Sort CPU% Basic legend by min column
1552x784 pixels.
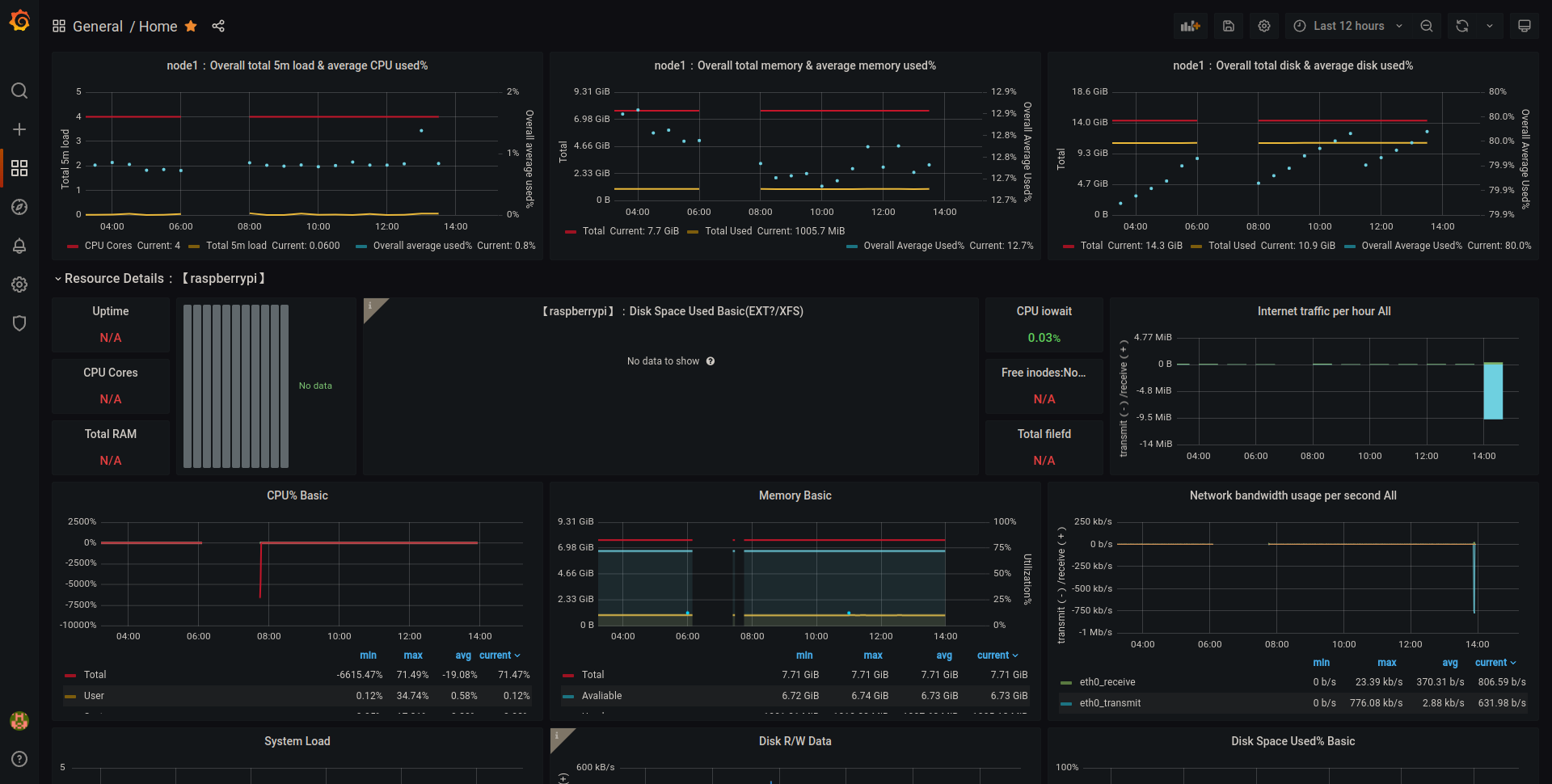[x=368, y=655]
